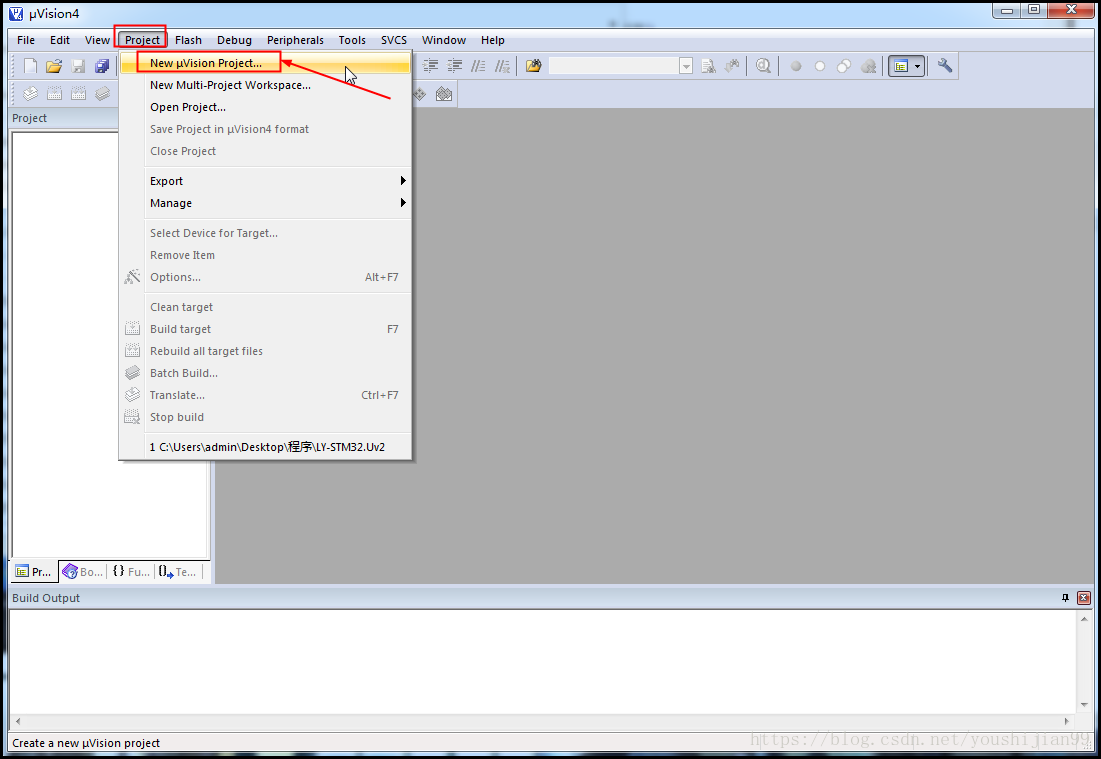
Task: Click the Rebuild all toolbar icon
Action: 78,93
